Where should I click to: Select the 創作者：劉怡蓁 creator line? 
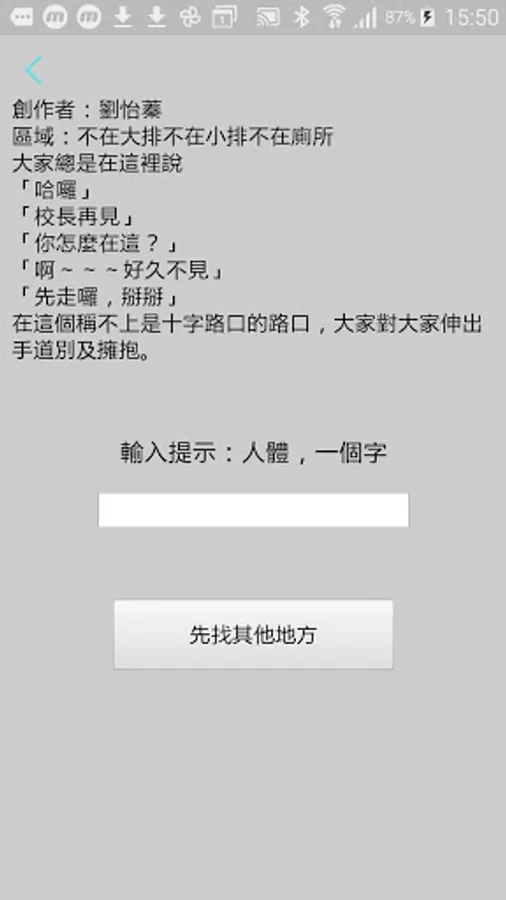[x=87, y=109]
